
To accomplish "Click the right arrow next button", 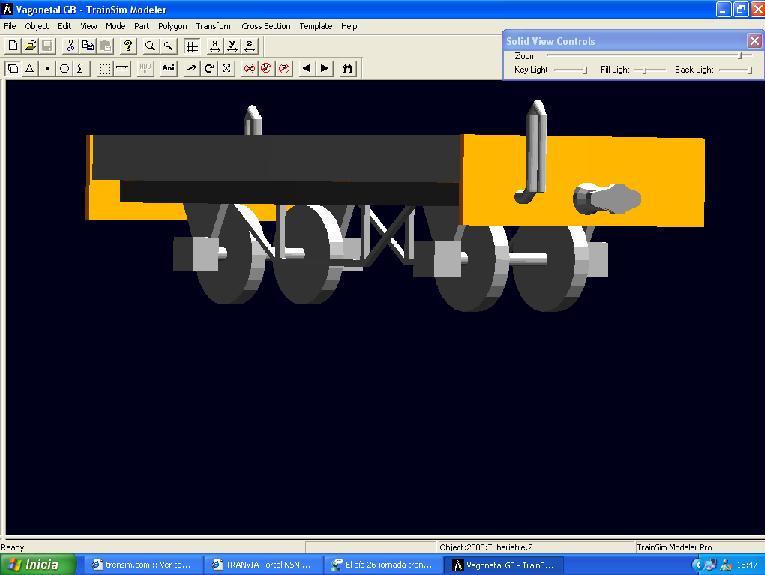I will tap(324, 69).
